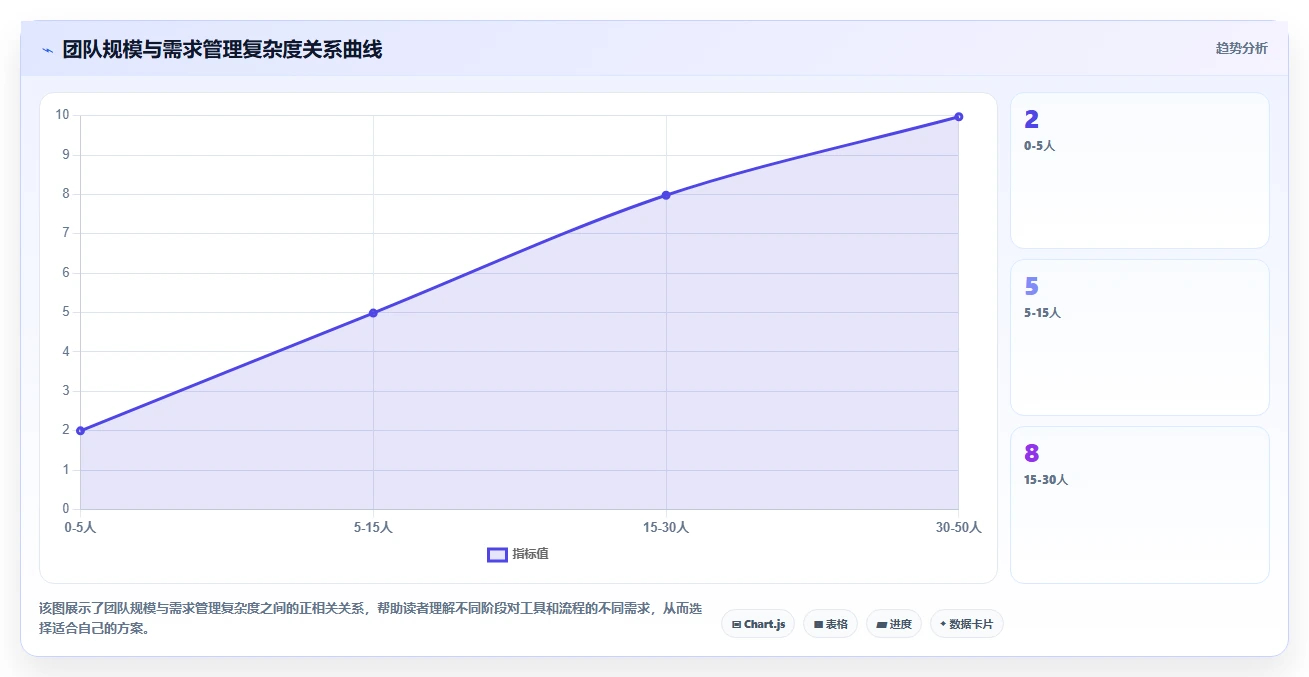The height and width of the screenshot is (677, 1309).
Task: Click the y-axis label 5
Action: point(66,312)
